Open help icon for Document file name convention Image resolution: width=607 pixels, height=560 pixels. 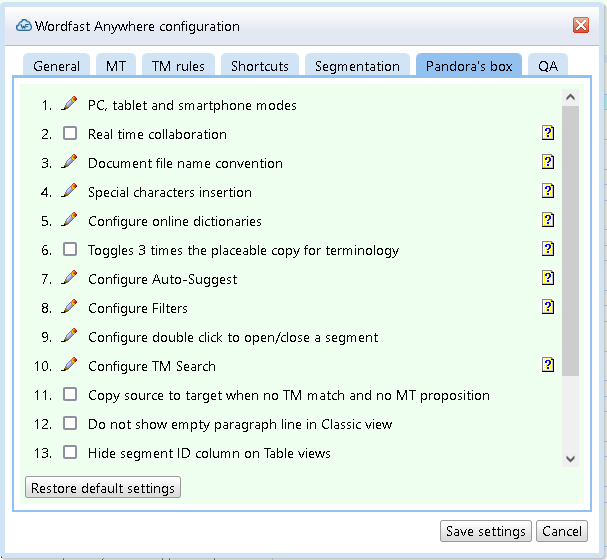[x=548, y=162]
